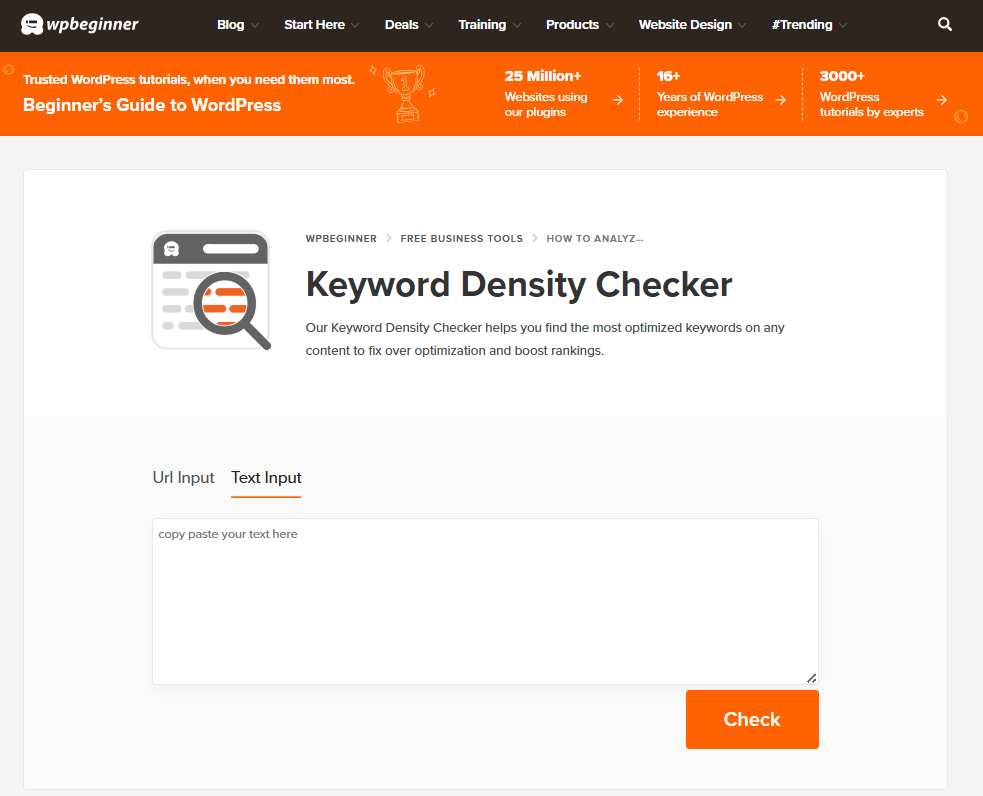Open the site search magnifier icon
The height and width of the screenshot is (796, 983).
[x=945, y=24]
